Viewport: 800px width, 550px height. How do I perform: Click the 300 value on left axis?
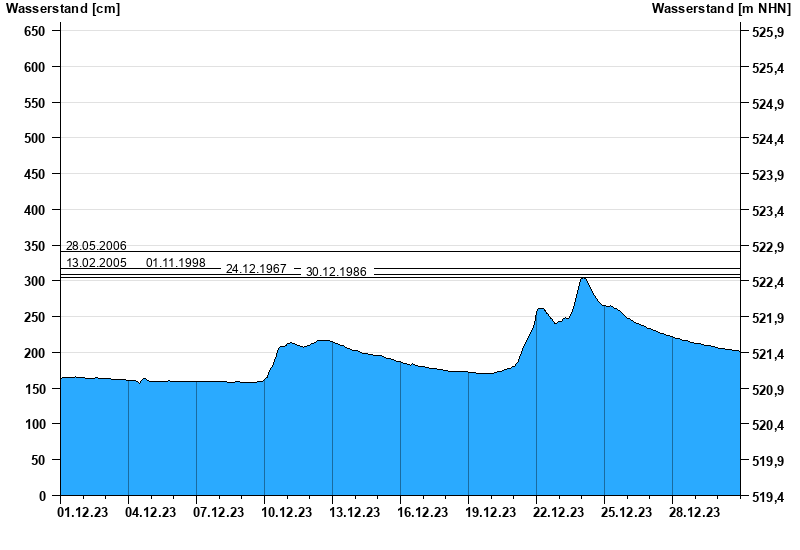(x=35, y=281)
